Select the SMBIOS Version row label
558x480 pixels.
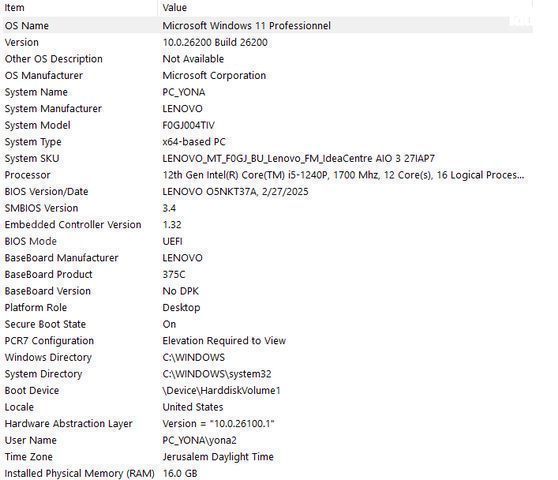(41, 208)
